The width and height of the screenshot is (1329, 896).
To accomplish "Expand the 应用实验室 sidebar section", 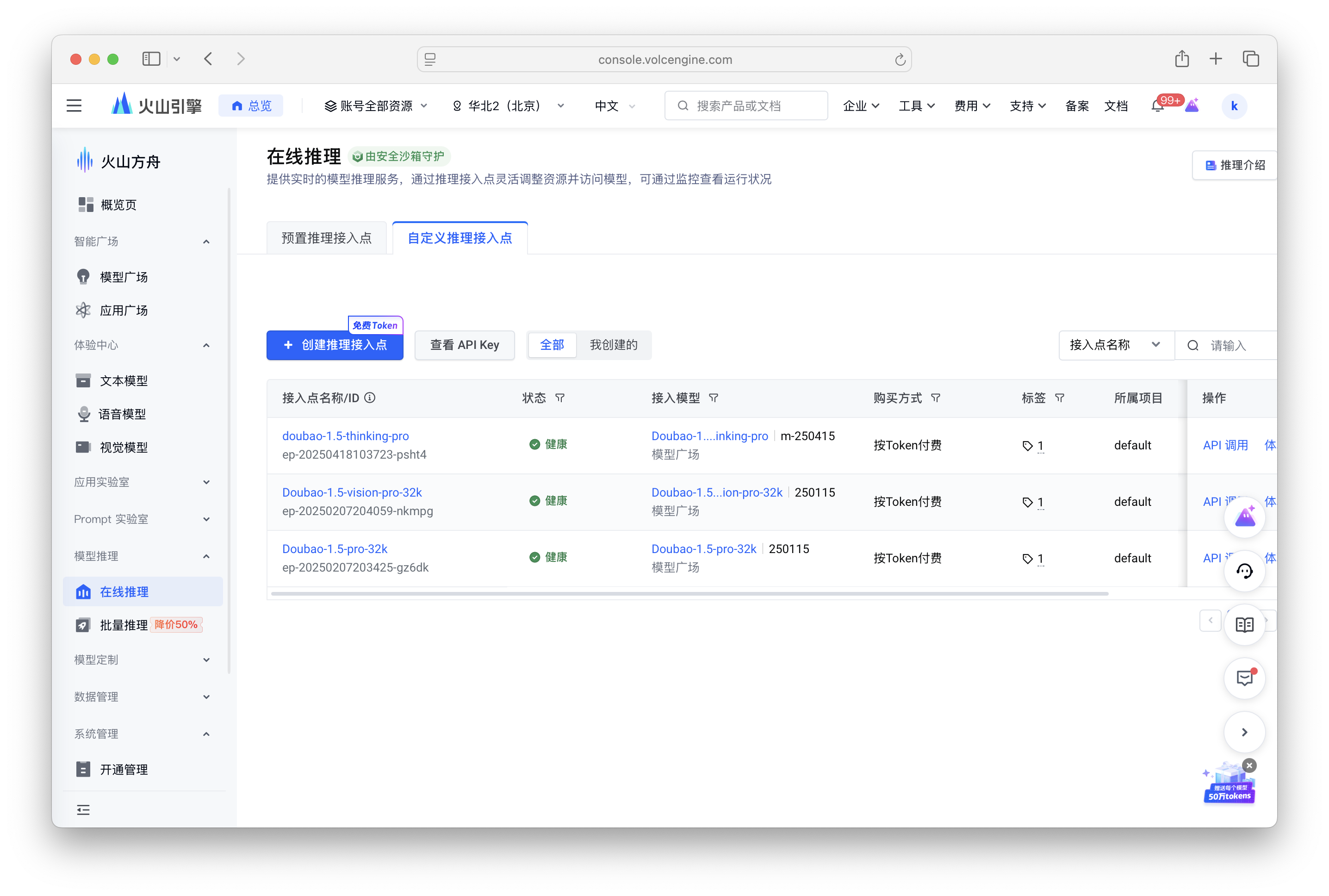I will pos(142,482).
